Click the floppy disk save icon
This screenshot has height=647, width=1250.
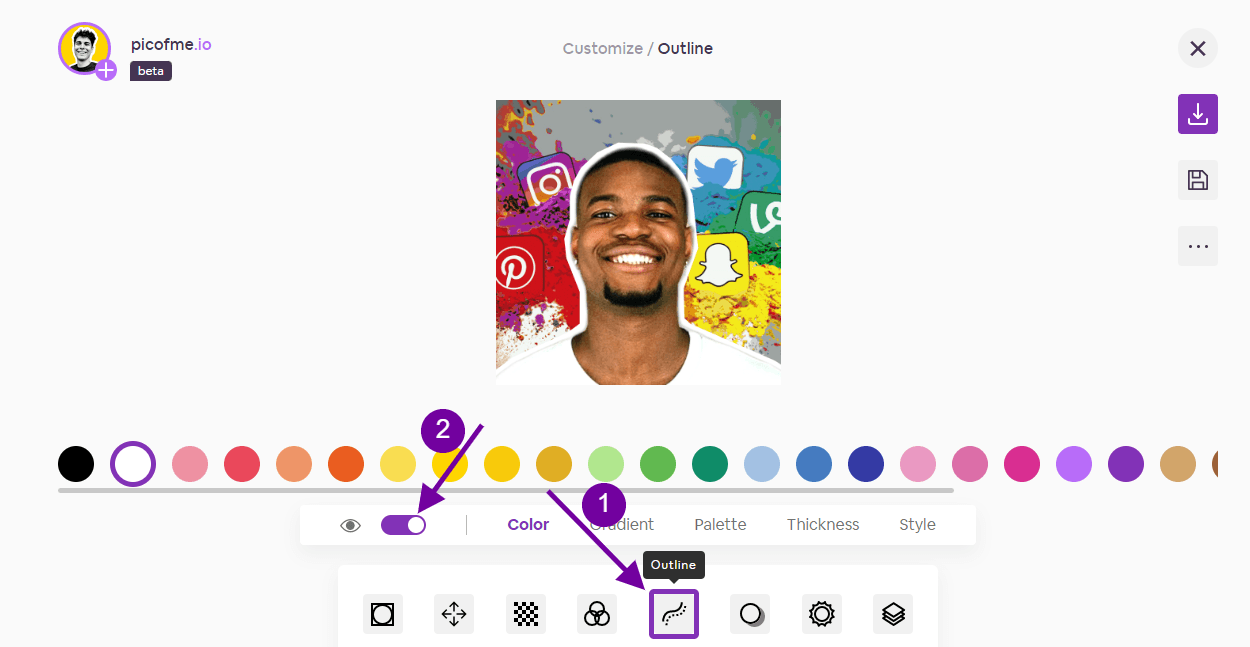tap(1198, 180)
